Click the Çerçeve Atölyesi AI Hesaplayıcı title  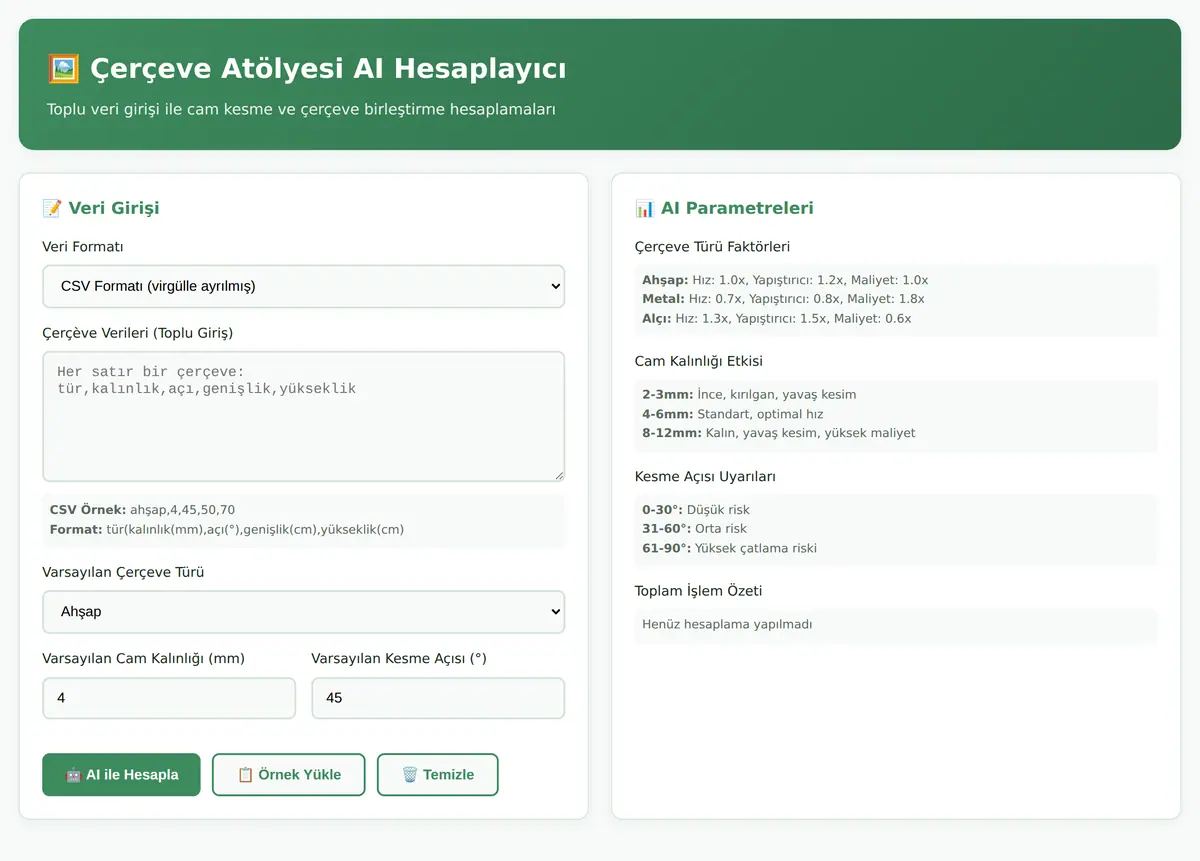[x=328, y=69]
